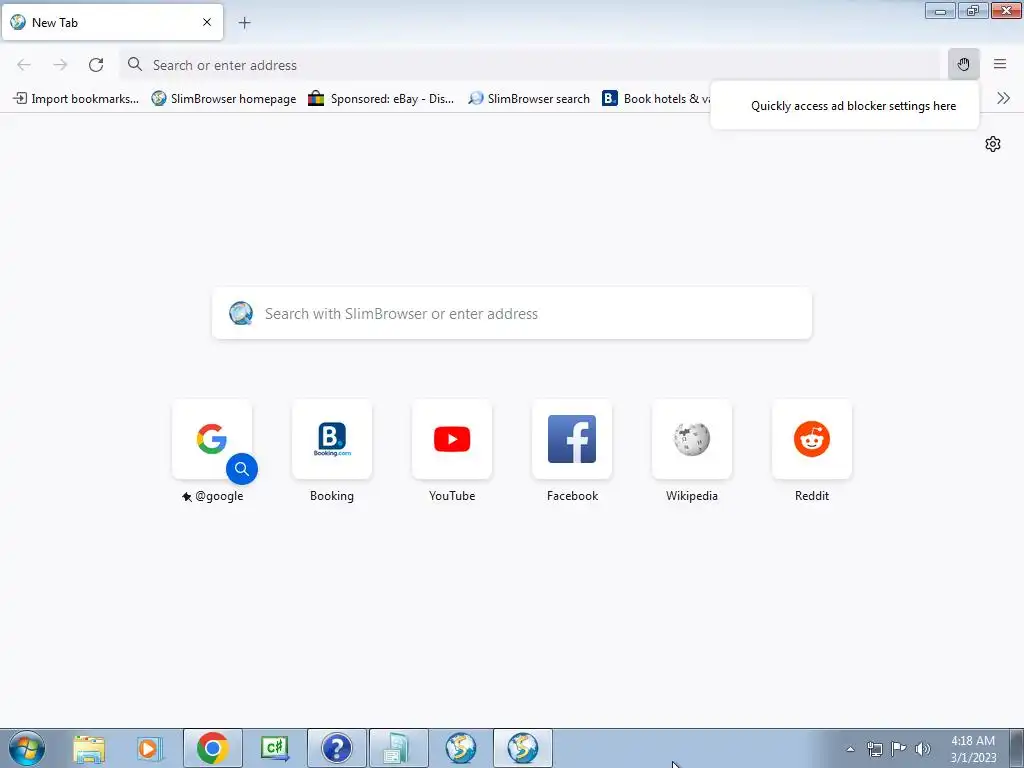Viewport: 1024px width, 768px height.
Task: Select the New Tab tab
Action: [112, 22]
